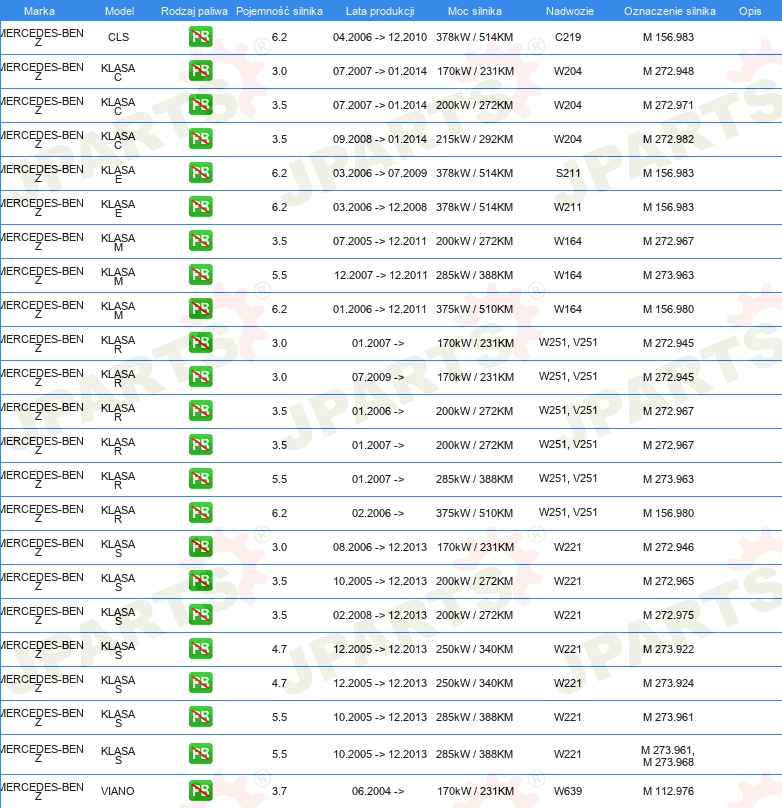Click the Model column header
The width and height of the screenshot is (782, 808).
point(120,11)
